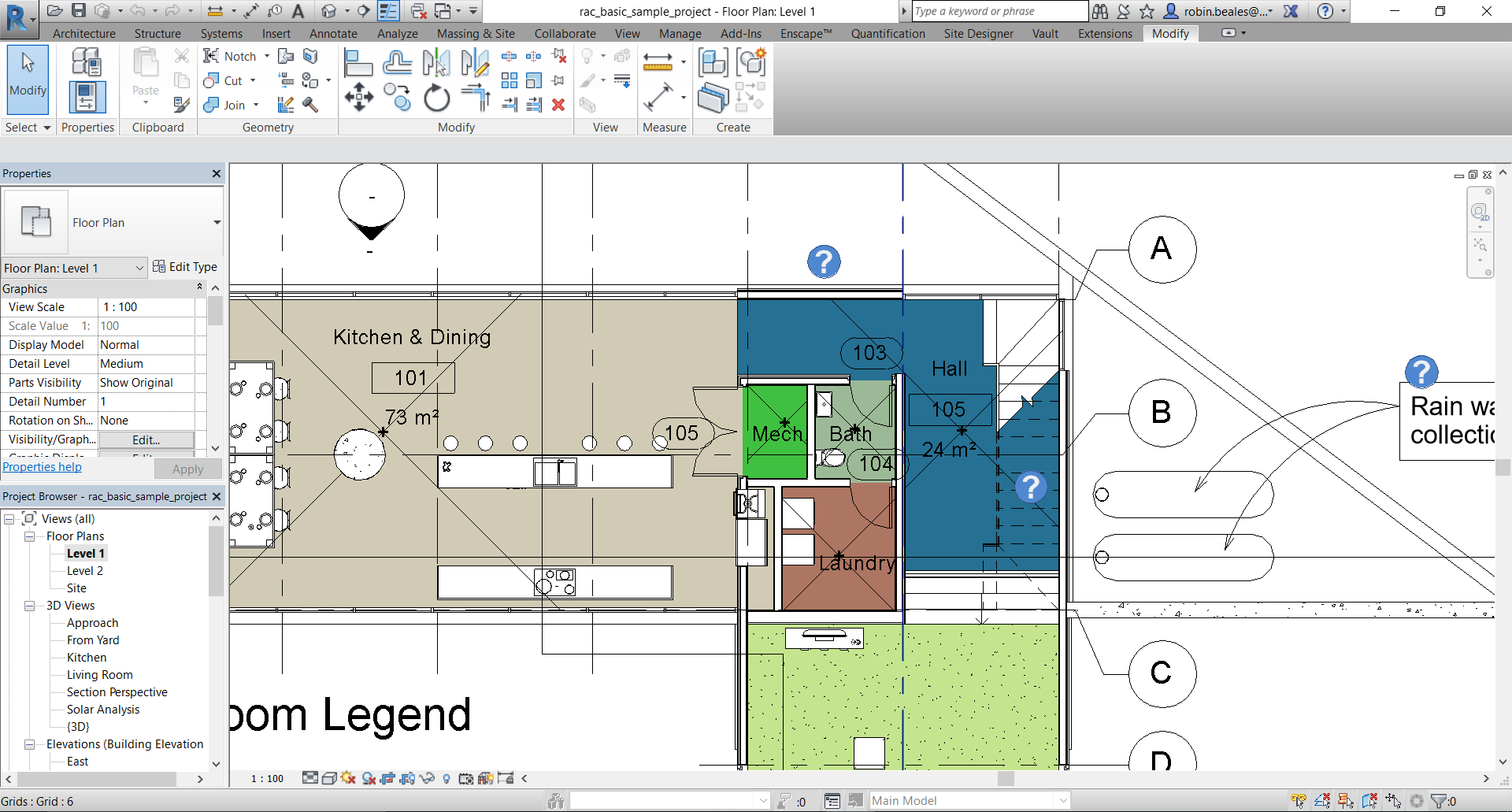Click the Edit Type button
1512x812 pixels.
[185, 267]
